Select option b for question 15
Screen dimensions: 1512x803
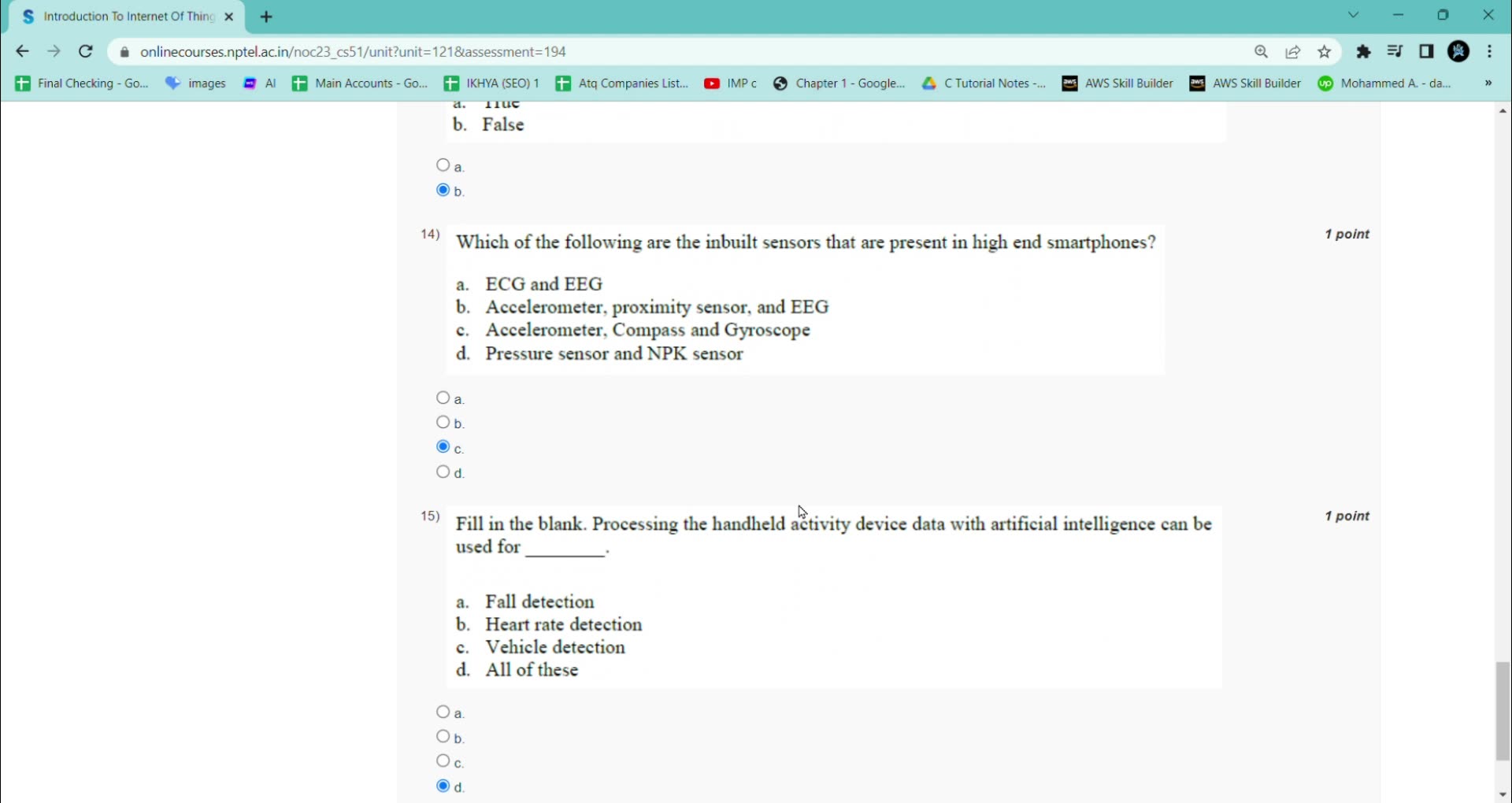tap(443, 737)
